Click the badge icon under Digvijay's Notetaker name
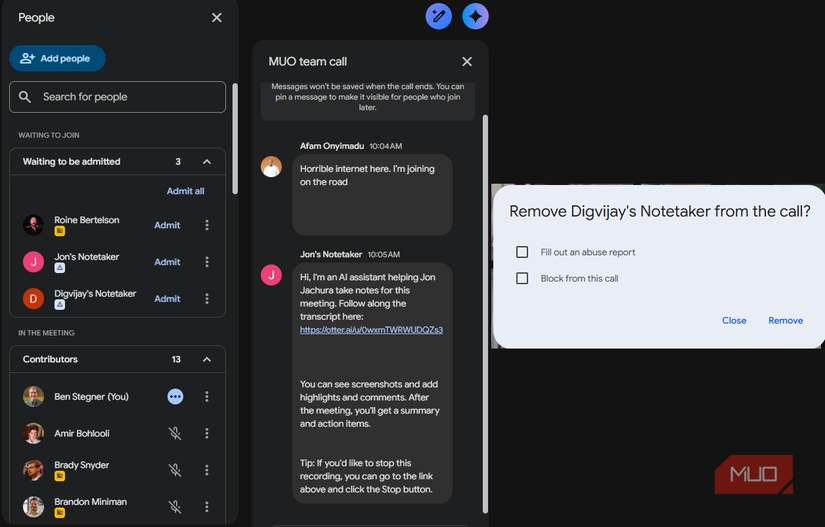Image resolution: width=825 pixels, height=527 pixels. click(60, 305)
